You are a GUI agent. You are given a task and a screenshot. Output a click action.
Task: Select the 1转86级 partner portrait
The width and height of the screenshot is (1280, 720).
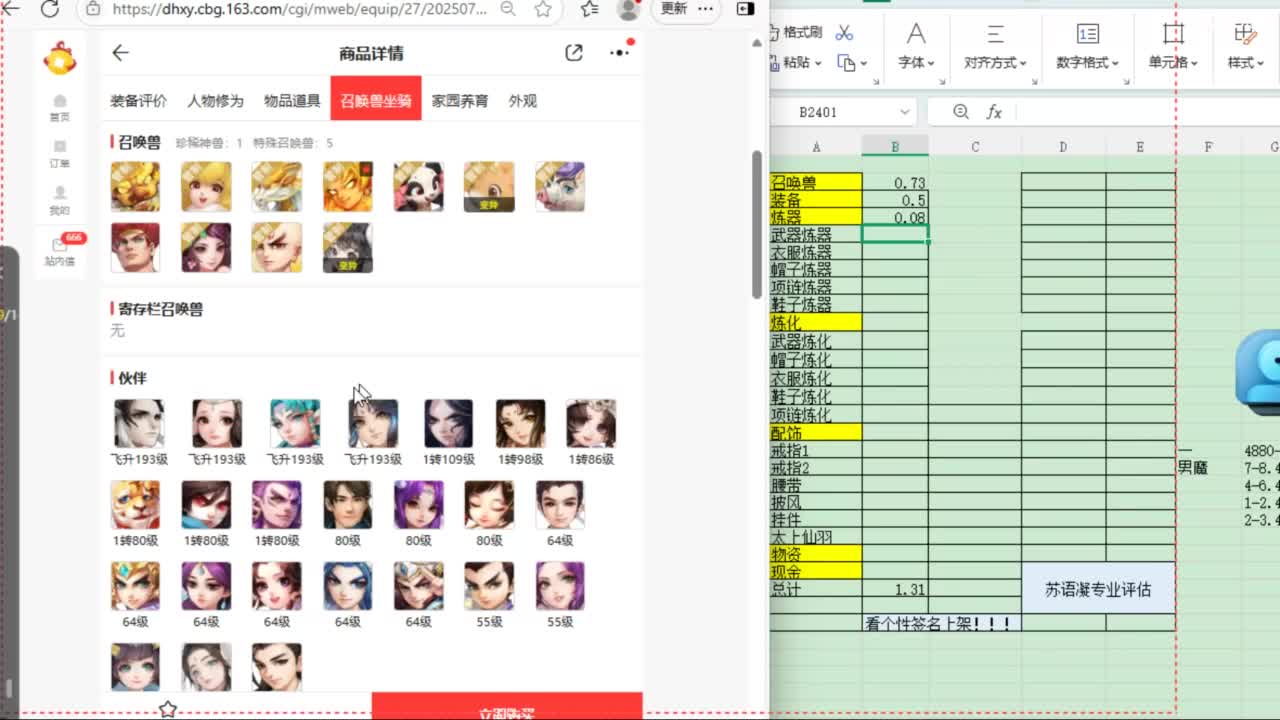pos(591,423)
